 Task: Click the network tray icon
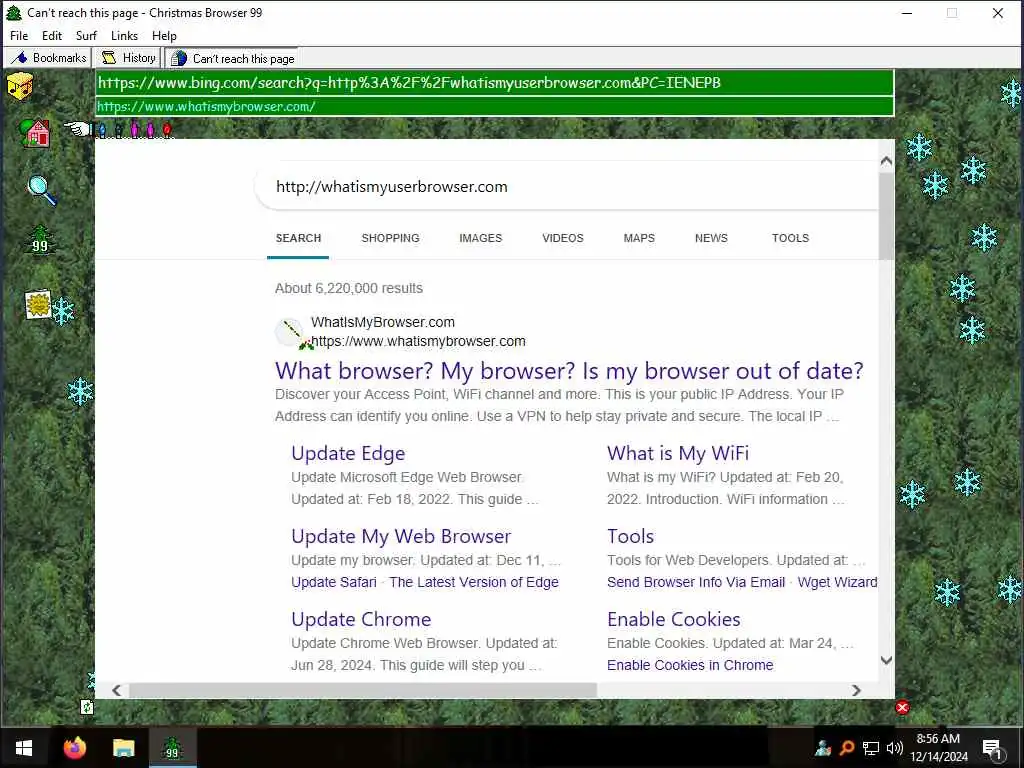tap(871, 748)
